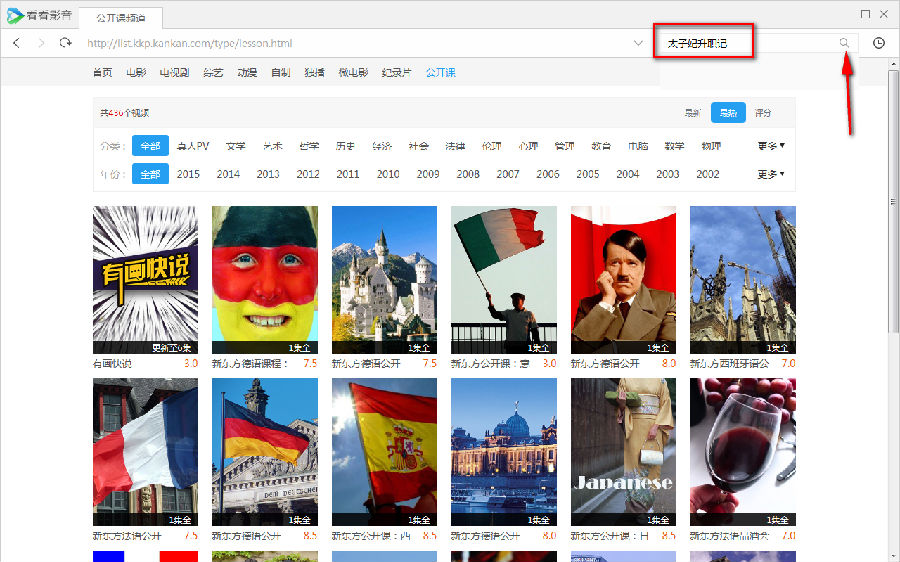900x562 pixels.
Task: Reload the page with the refresh icon
Action: 66,43
